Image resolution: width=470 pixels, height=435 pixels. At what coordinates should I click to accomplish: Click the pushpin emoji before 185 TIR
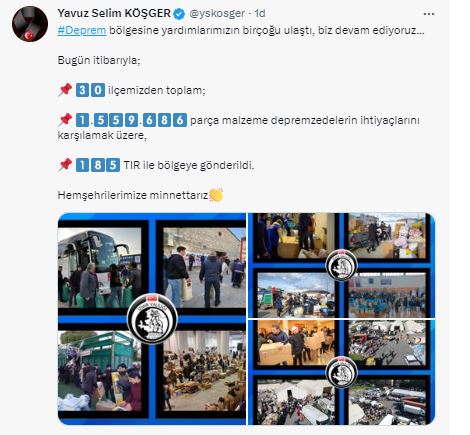click(x=65, y=165)
